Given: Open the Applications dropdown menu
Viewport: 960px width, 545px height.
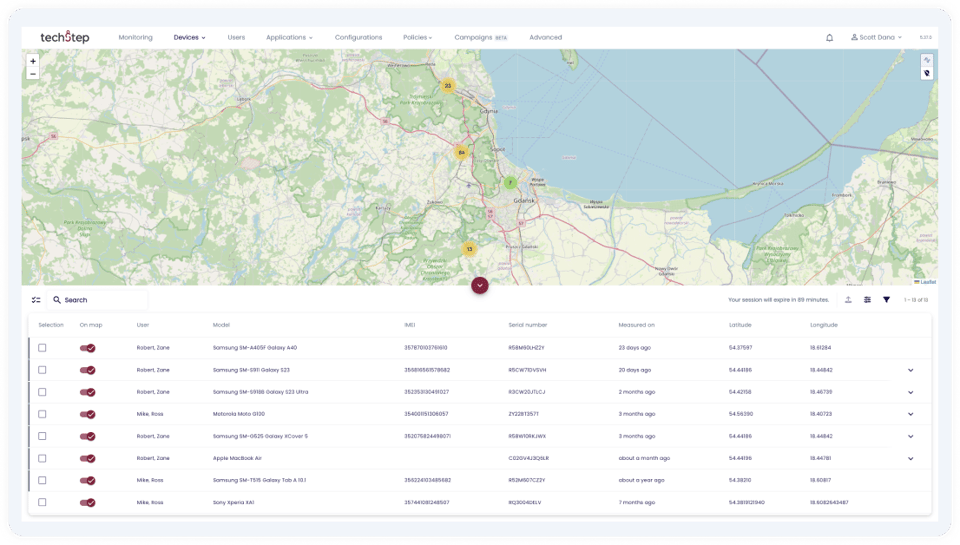Looking at the screenshot, I should 289,37.
